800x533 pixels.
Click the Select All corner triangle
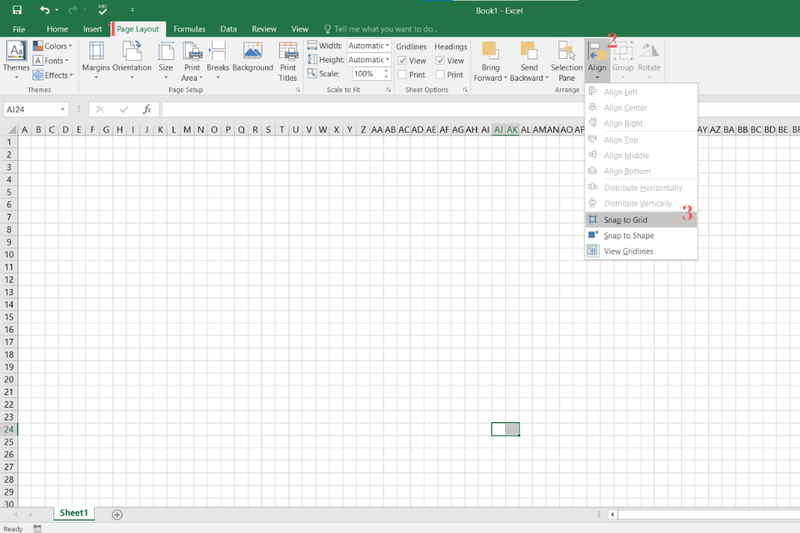click(x=10, y=130)
